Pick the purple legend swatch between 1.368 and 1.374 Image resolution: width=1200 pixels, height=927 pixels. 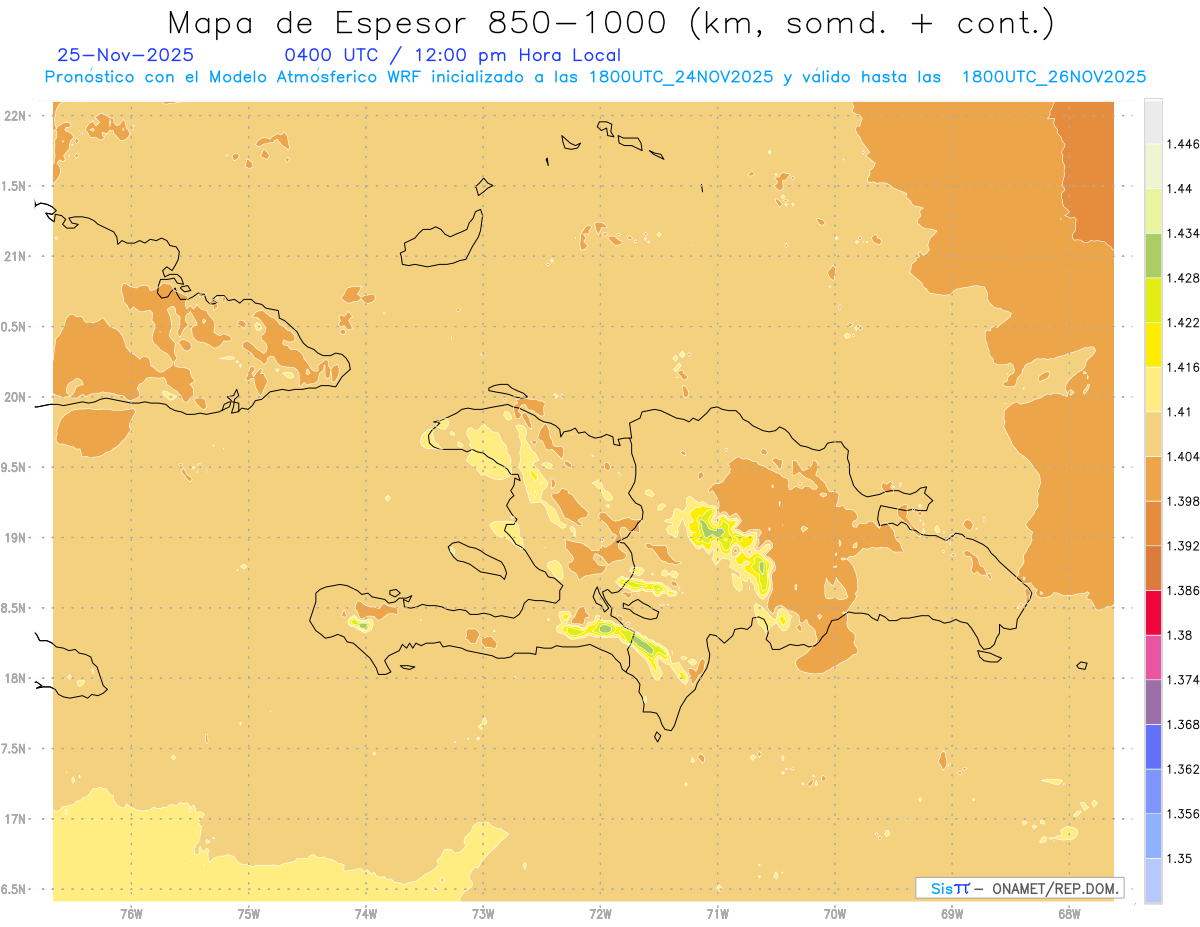pyautogui.click(x=1153, y=702)
